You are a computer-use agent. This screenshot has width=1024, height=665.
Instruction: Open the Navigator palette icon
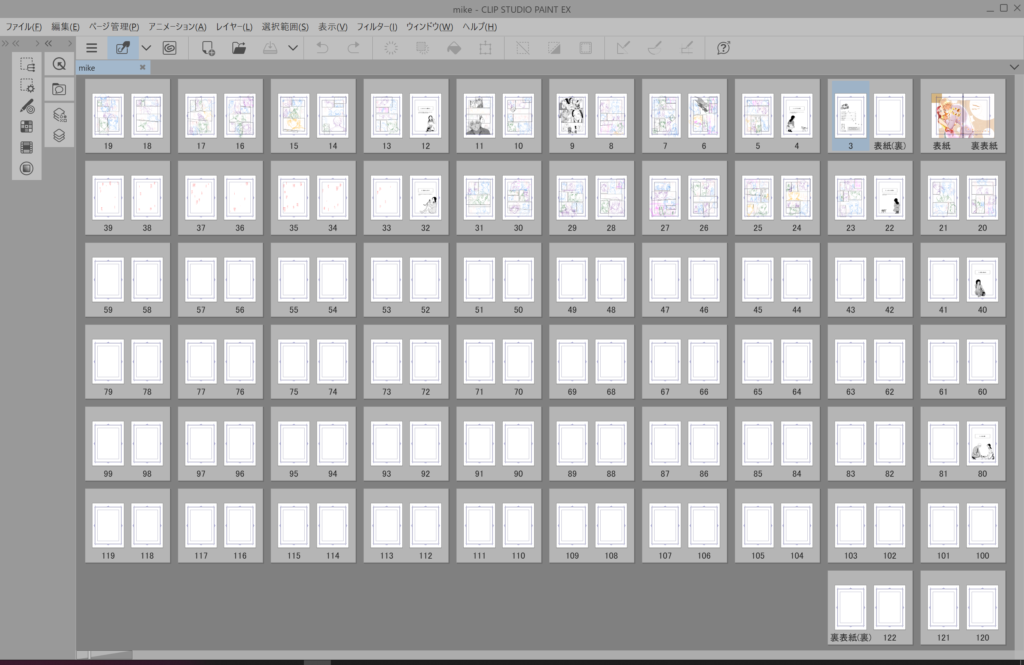point(59,64)
